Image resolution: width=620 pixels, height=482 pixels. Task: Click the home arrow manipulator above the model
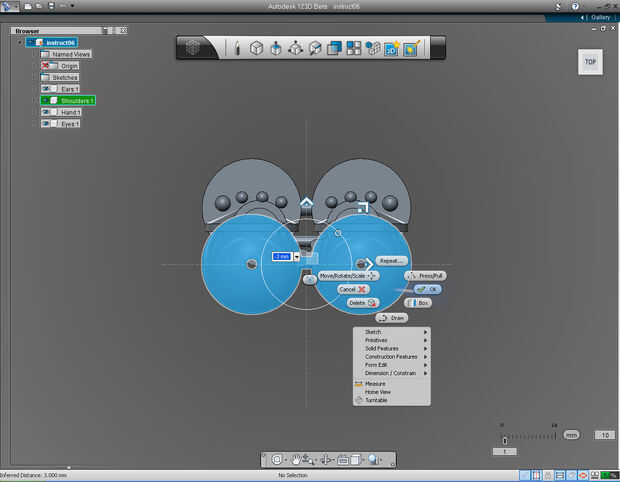(x=306, y=203)
